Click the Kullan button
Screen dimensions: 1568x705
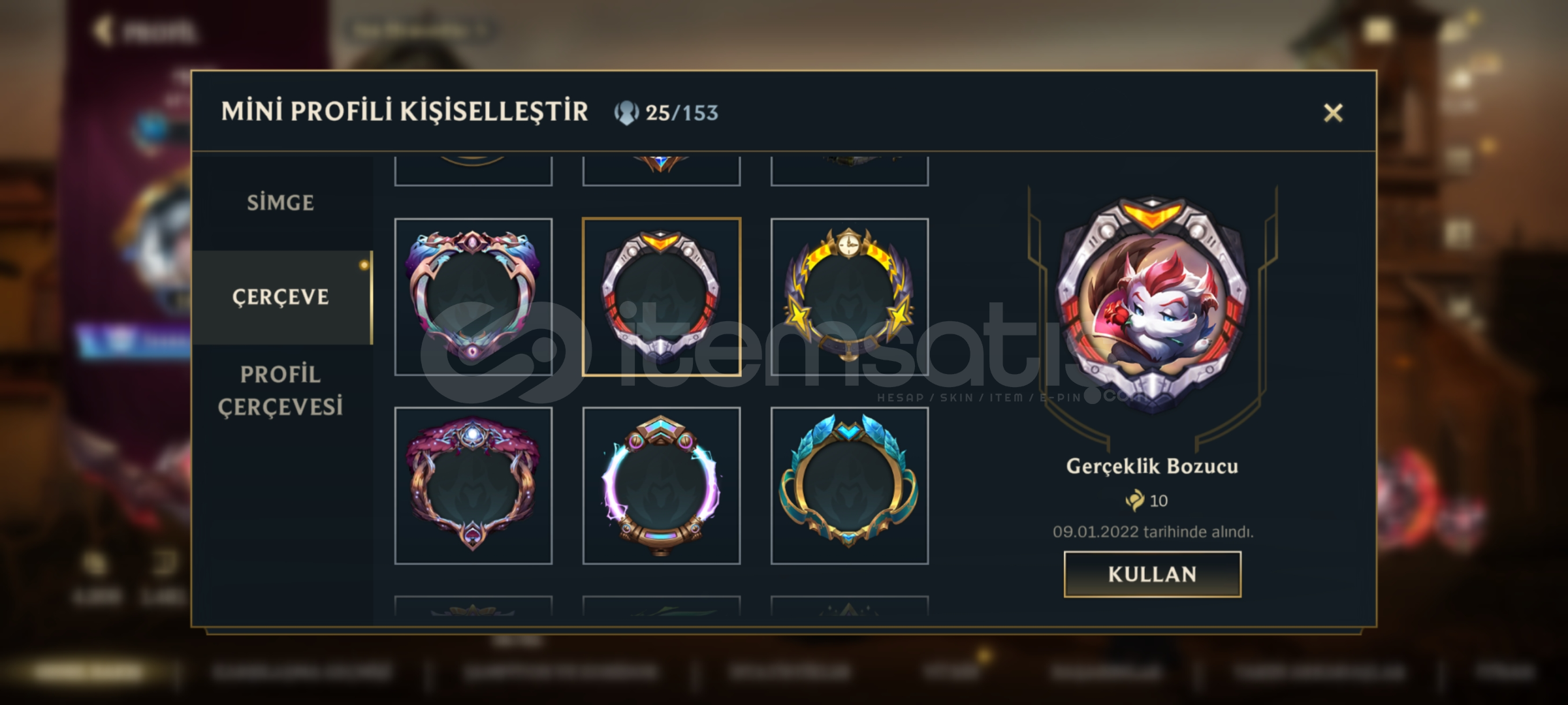click(x=1152, y=574)
